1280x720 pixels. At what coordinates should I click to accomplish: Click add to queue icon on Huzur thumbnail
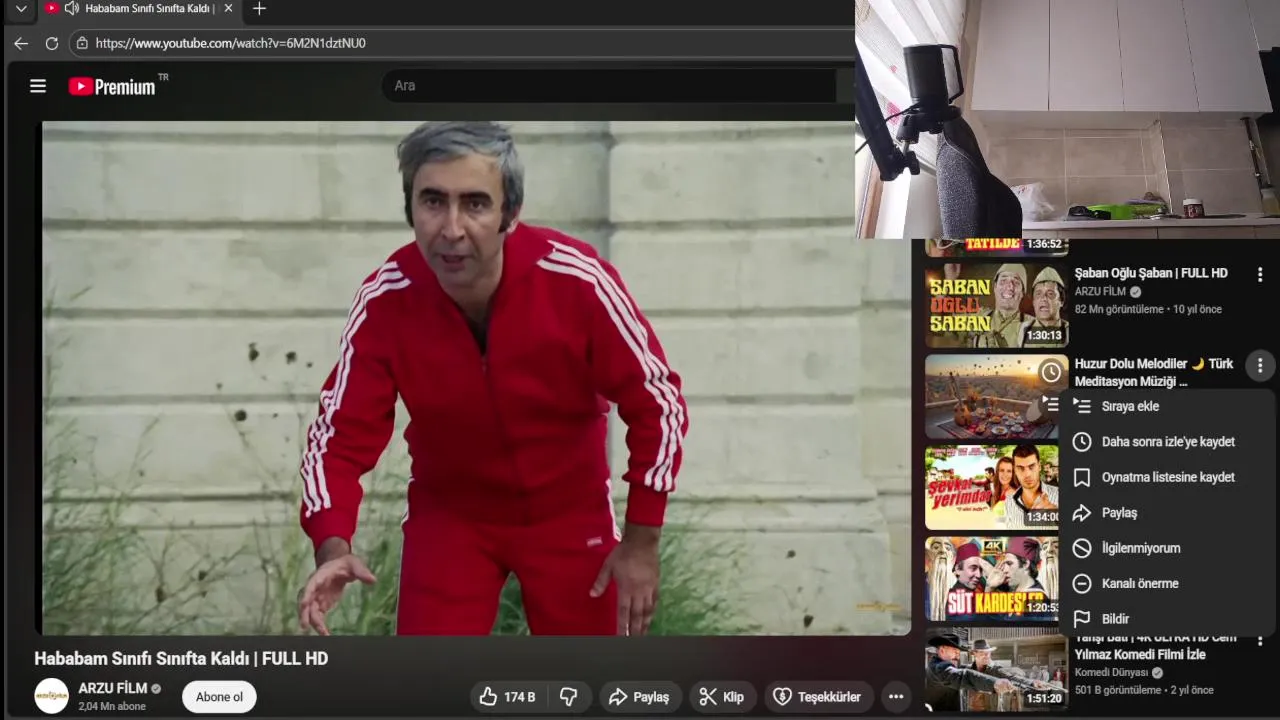point(1051,404)
